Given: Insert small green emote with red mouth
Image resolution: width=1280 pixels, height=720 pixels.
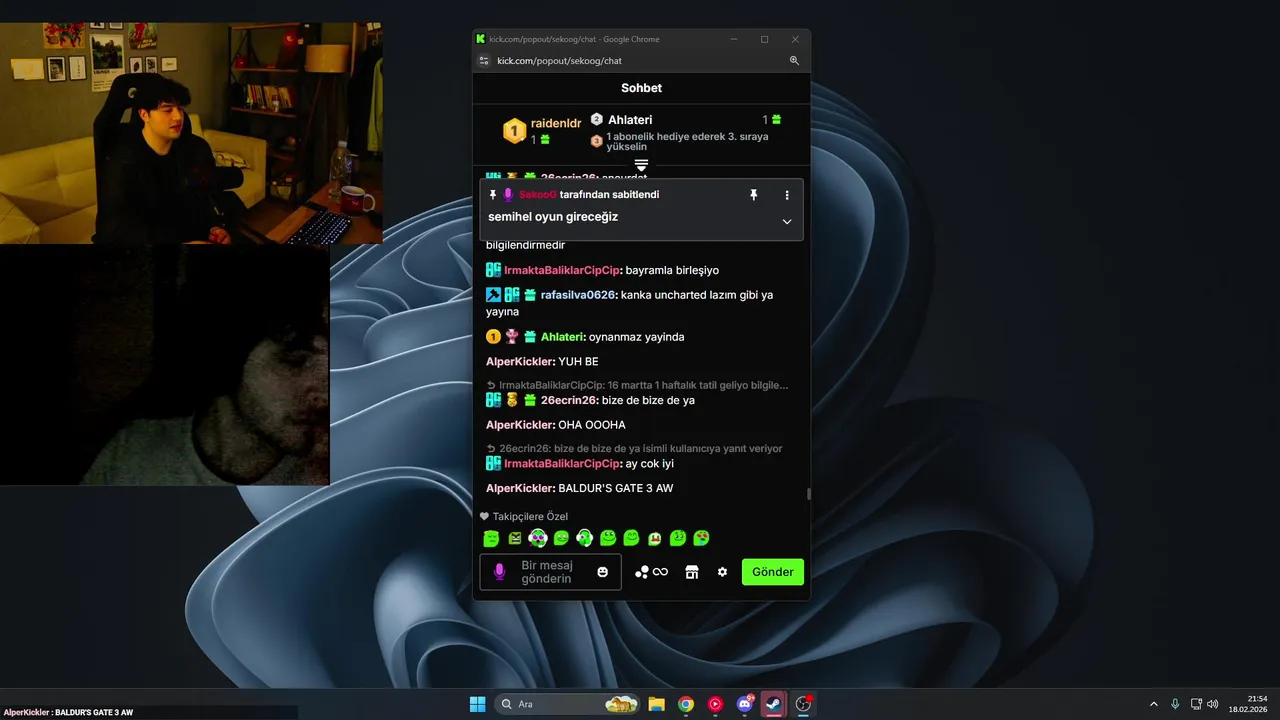Looking at the screenshot, I should [x=655, y=539].
